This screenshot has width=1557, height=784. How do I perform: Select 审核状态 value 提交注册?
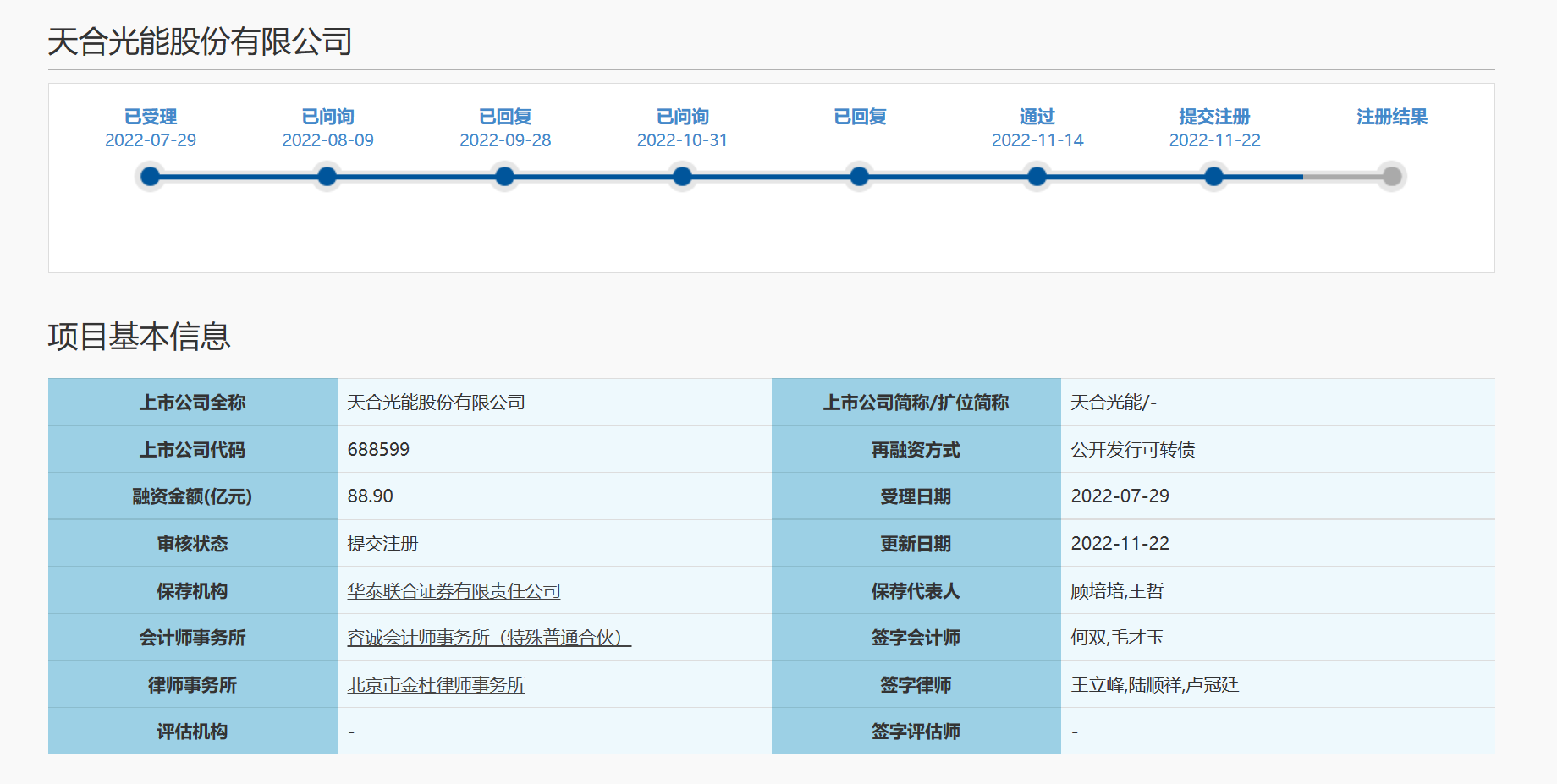pyautogui.click(x=382, y=544)
